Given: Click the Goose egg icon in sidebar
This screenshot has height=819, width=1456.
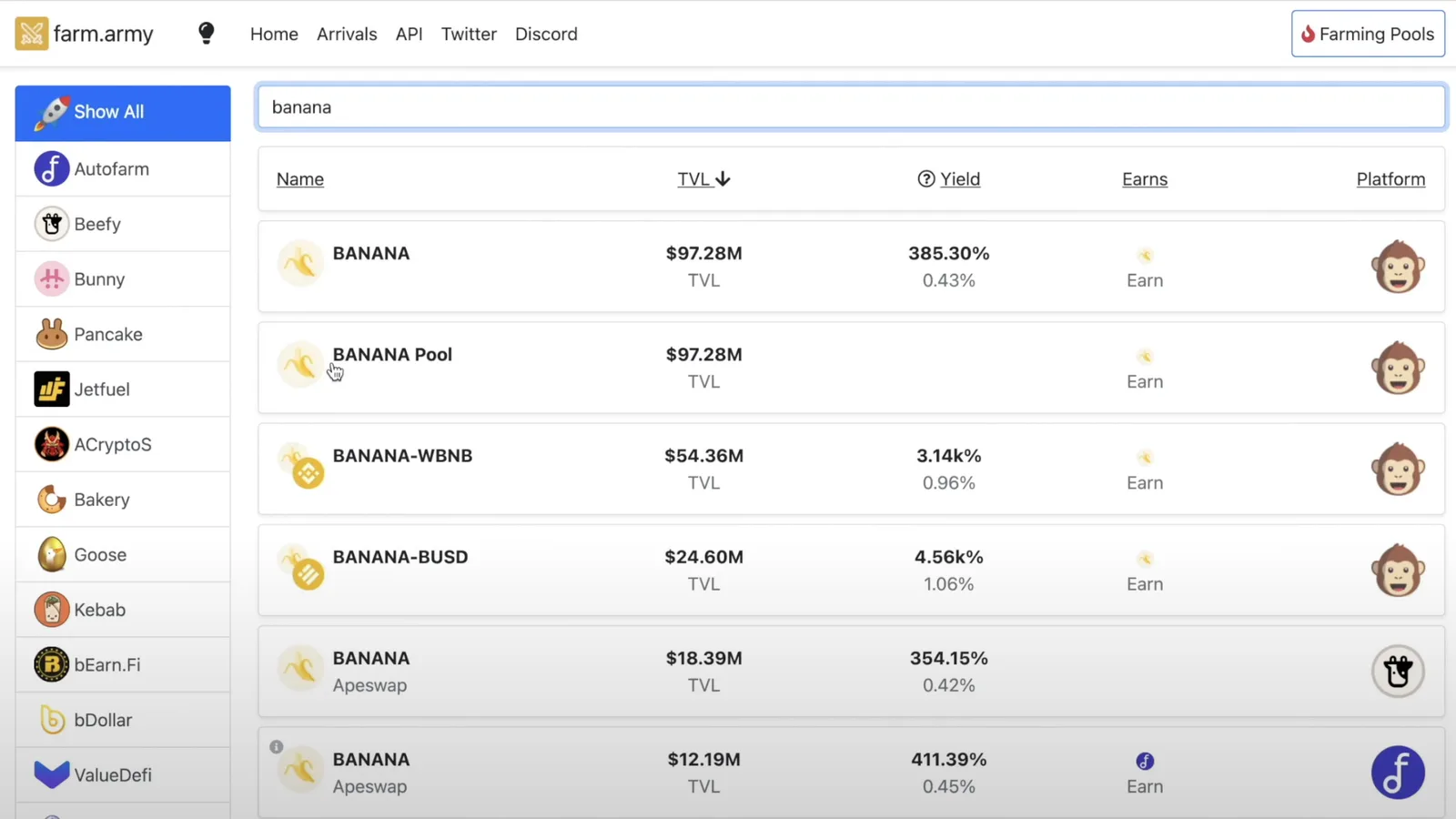Looking at the screenshot, I should tap(52, 555).
